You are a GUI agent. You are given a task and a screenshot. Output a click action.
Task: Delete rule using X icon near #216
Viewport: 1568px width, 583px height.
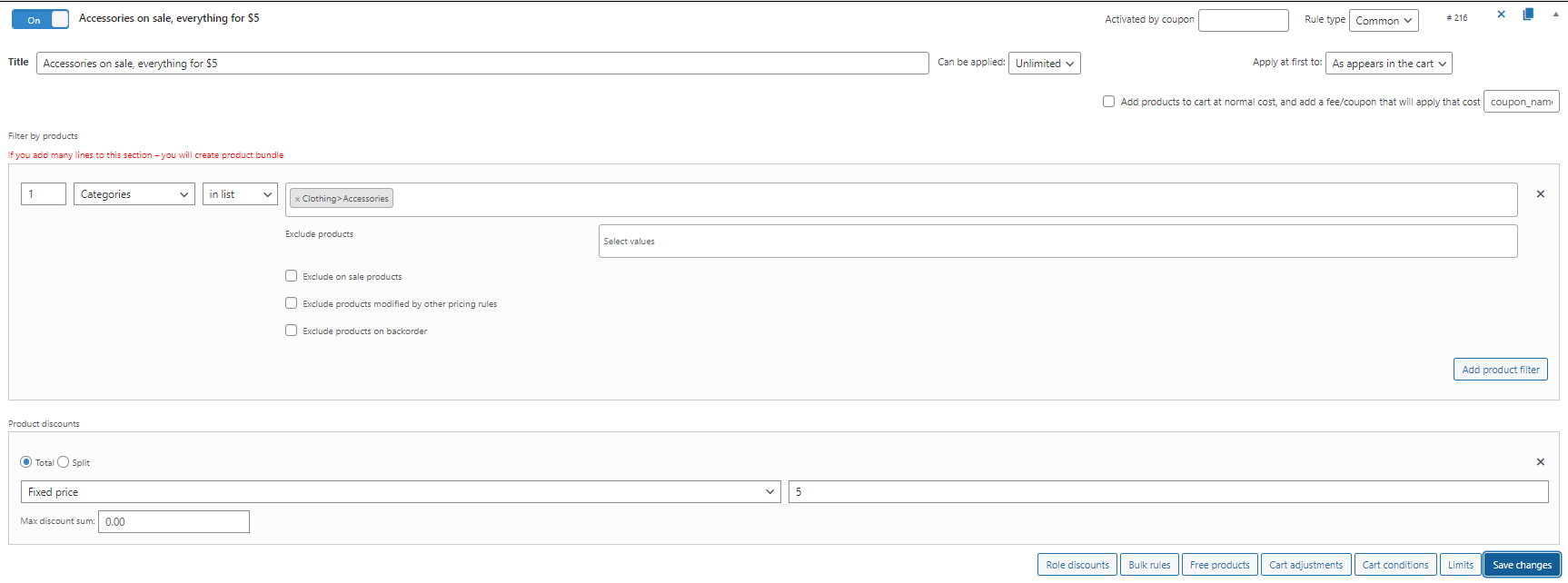(x=1501, y=15)
